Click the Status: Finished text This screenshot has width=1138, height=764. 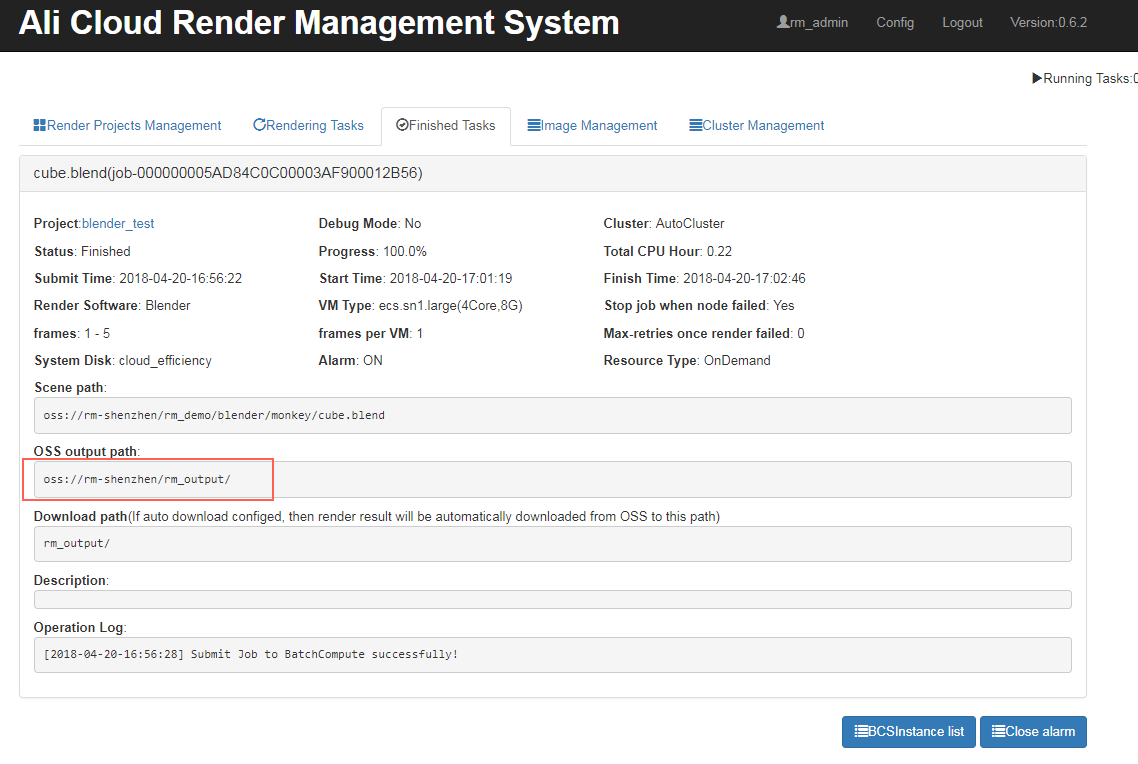point(82,251)
